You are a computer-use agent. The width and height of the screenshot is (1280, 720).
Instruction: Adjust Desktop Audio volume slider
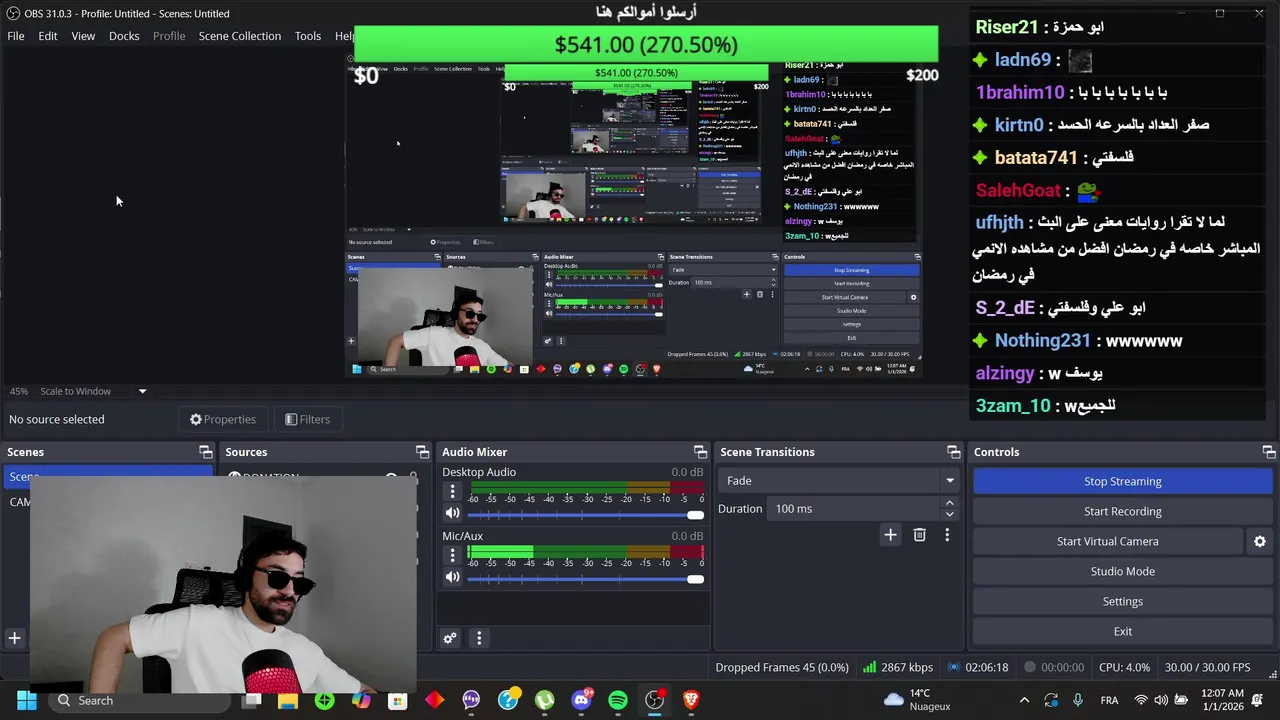(585, 514)
